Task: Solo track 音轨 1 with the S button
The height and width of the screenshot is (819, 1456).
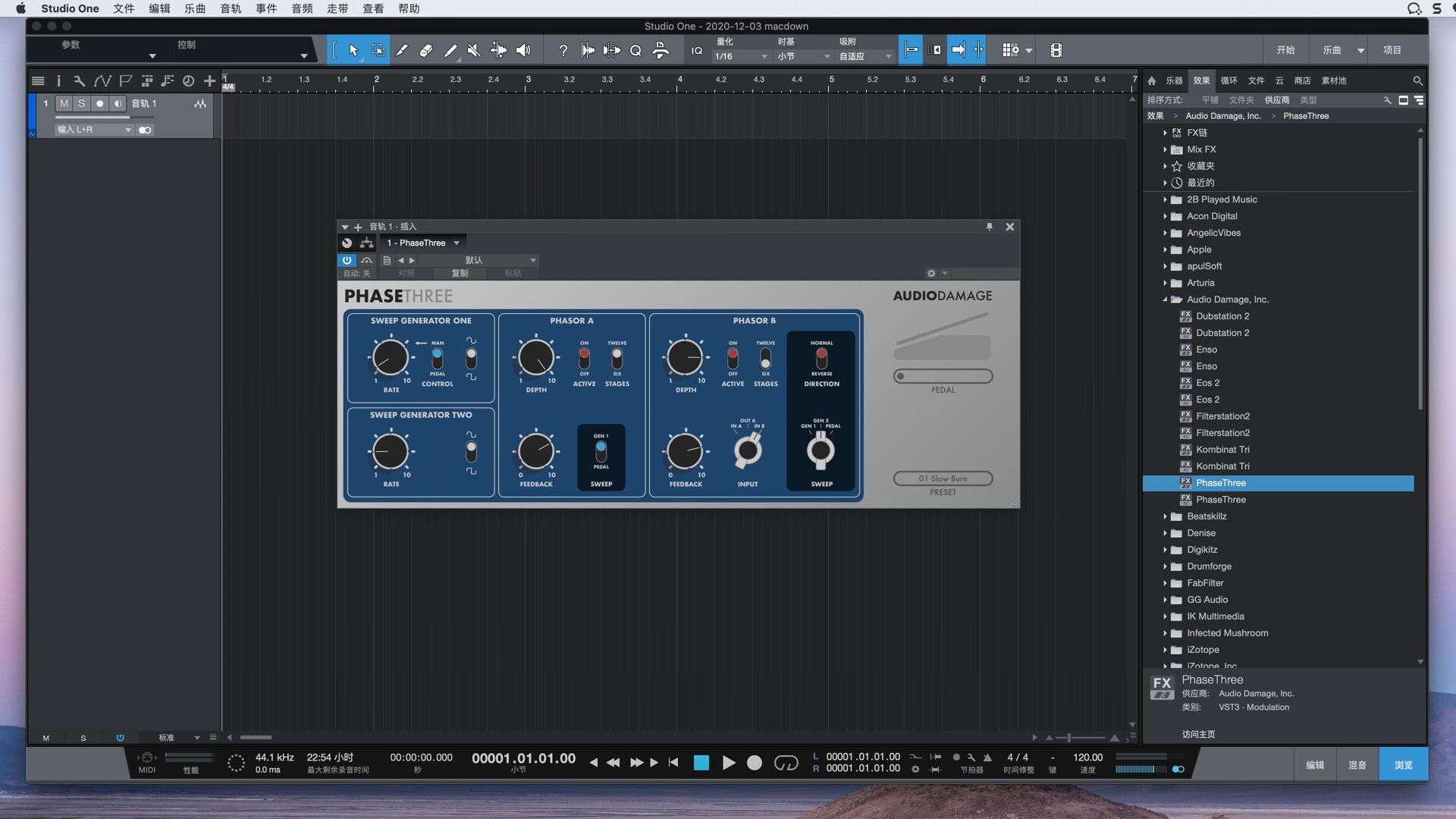Action: pyautogui.click(x=81, y=104)
